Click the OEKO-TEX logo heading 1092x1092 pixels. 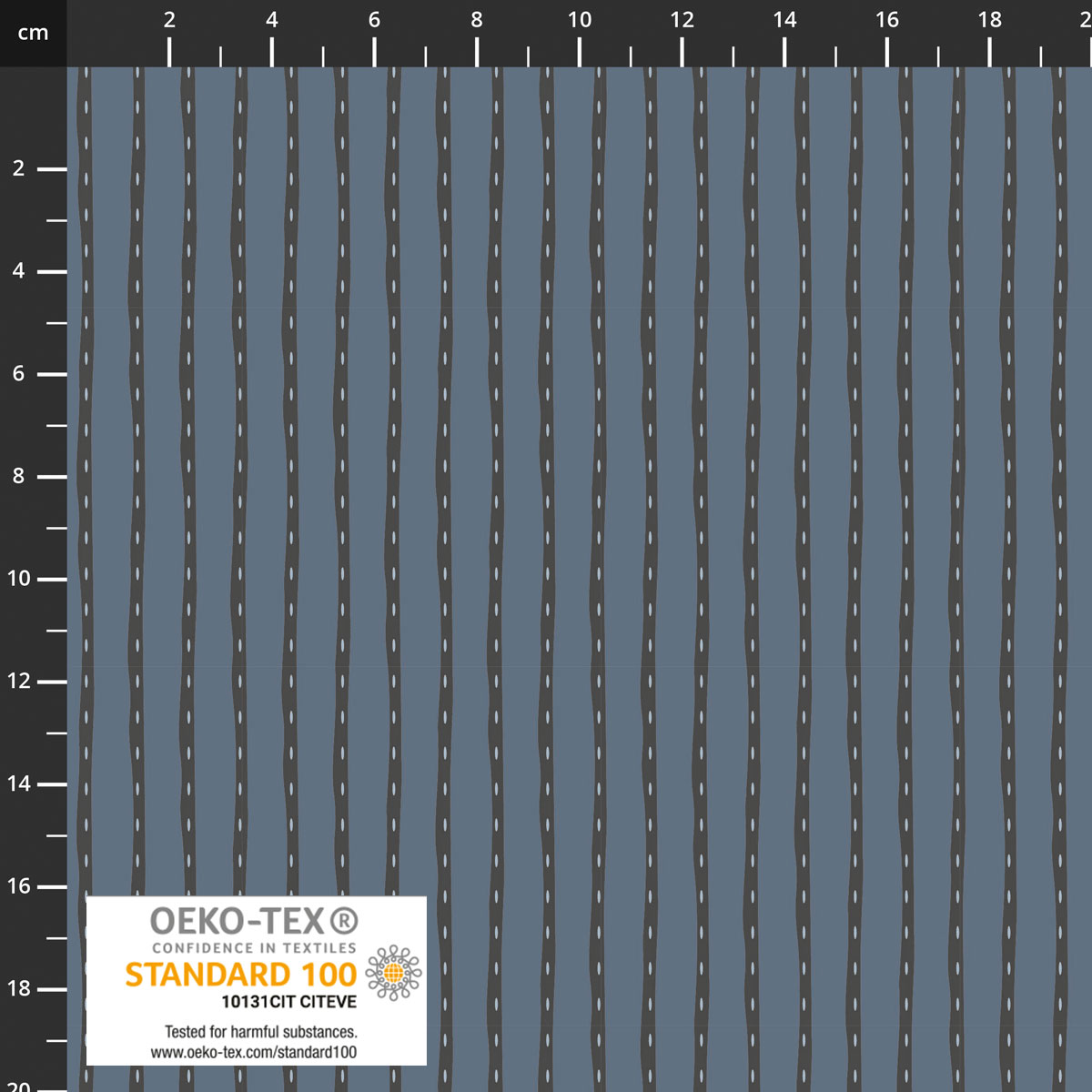[254, 921]
